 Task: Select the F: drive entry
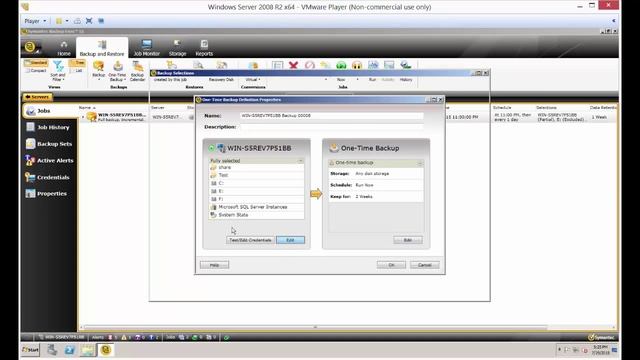(x=256, y=199)
